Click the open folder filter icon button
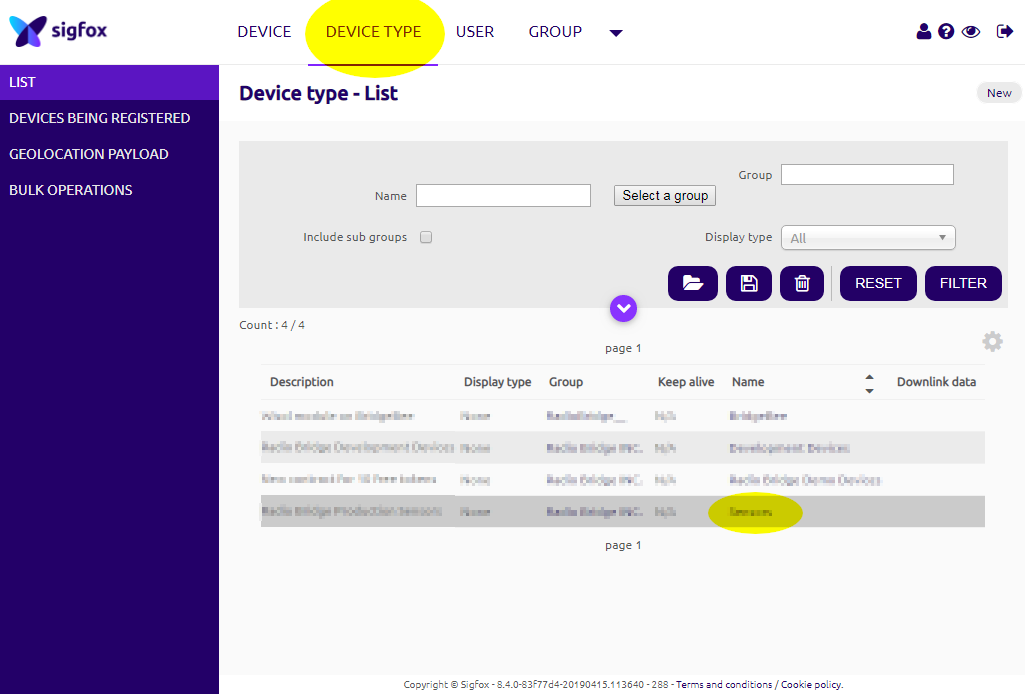 692,283
